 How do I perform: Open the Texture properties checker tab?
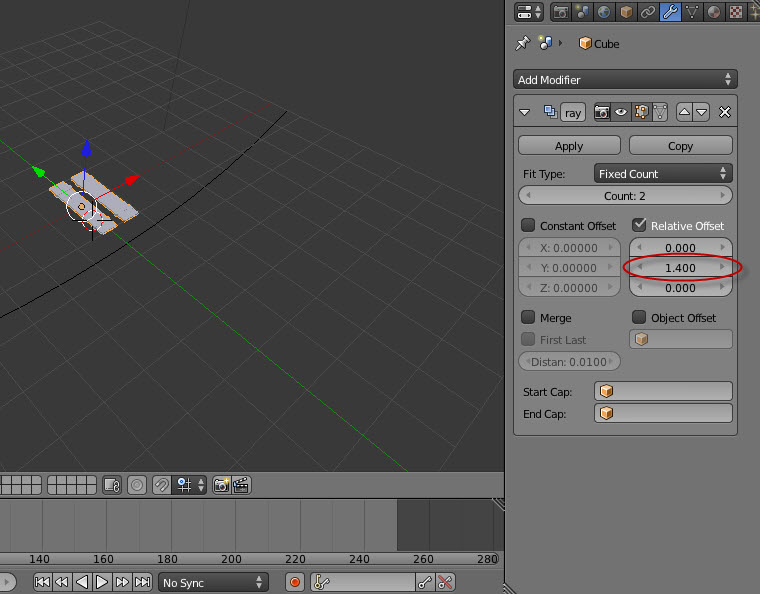(x=736, y=12)
